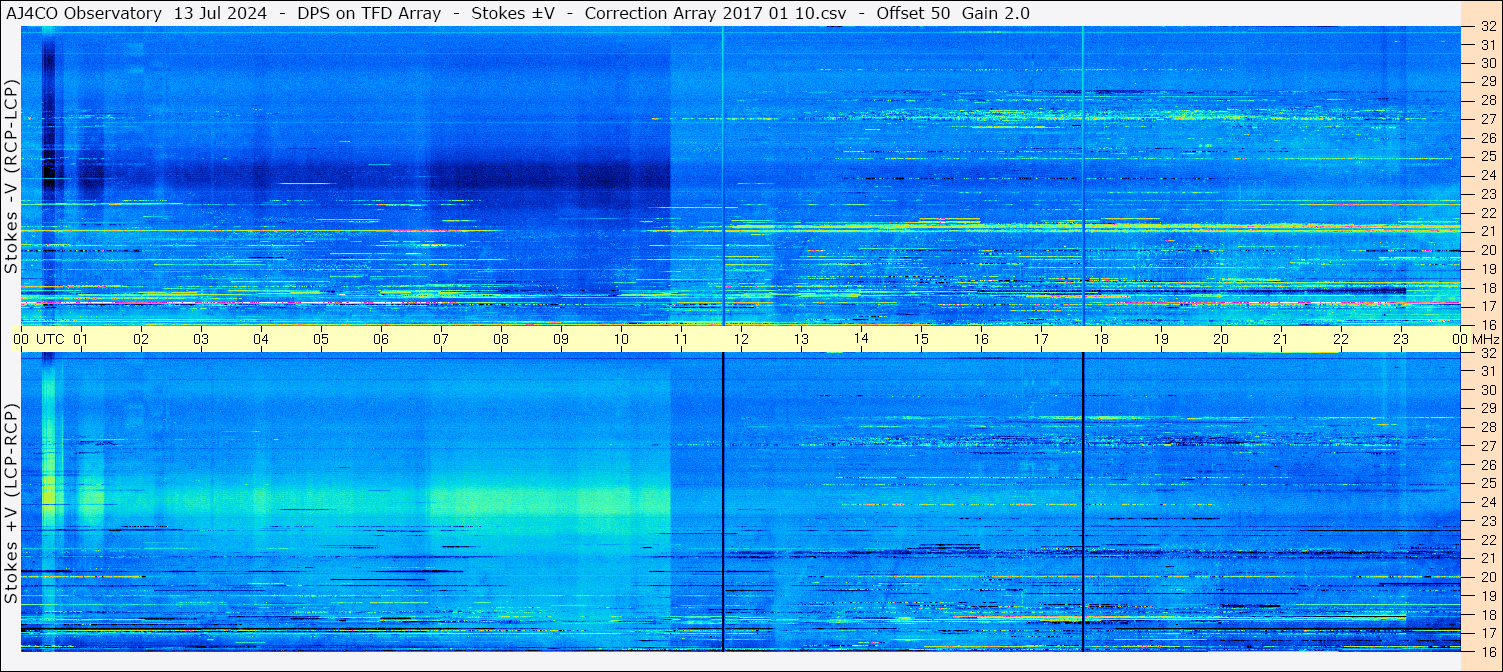The width and height of the screenshot is (1503, 672).
Task: Click hour mark '06' on time axis
Action: tap(381, 339)
